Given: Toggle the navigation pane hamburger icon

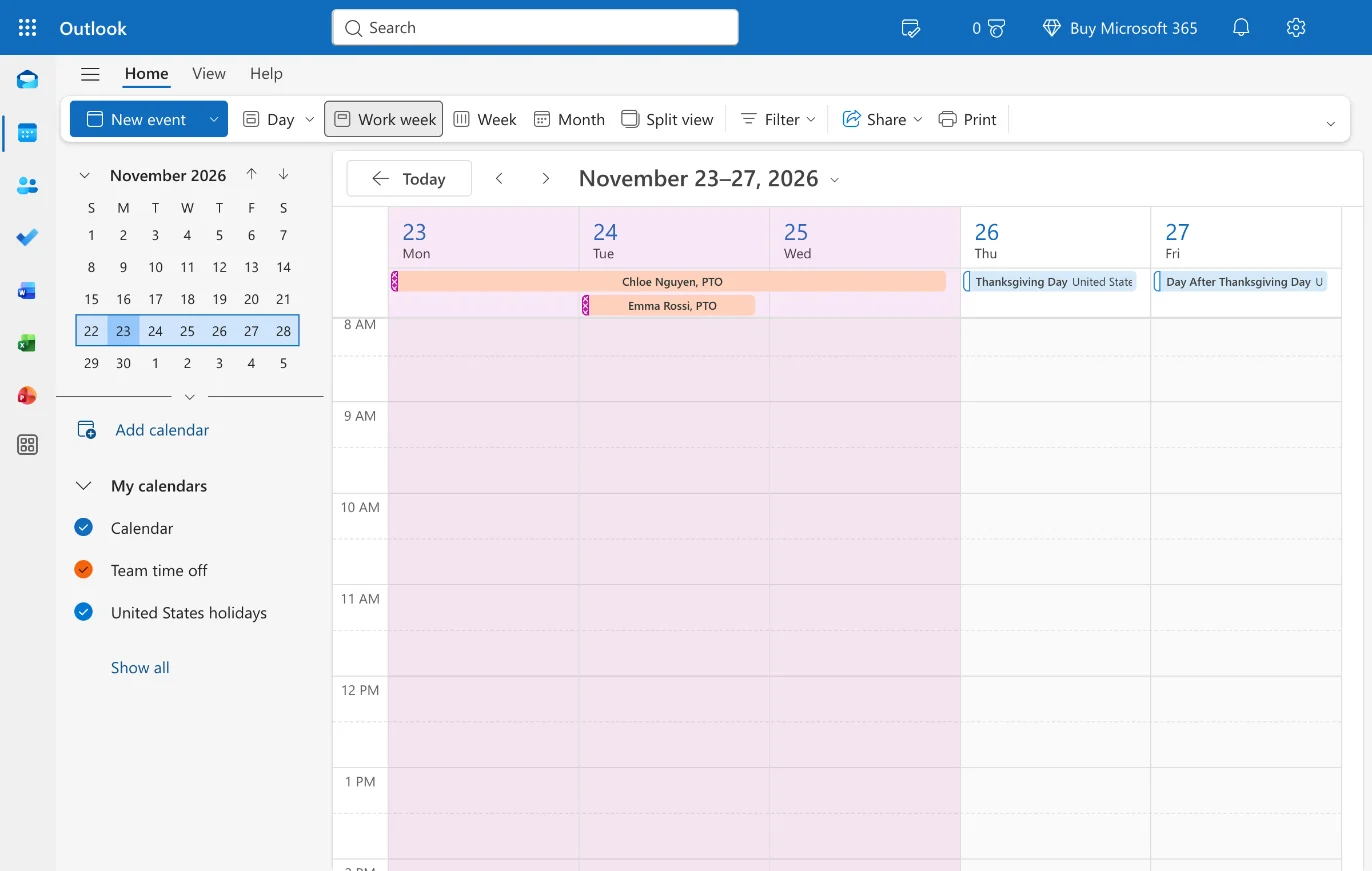Looking at the screenshot, I should (90, 74).
